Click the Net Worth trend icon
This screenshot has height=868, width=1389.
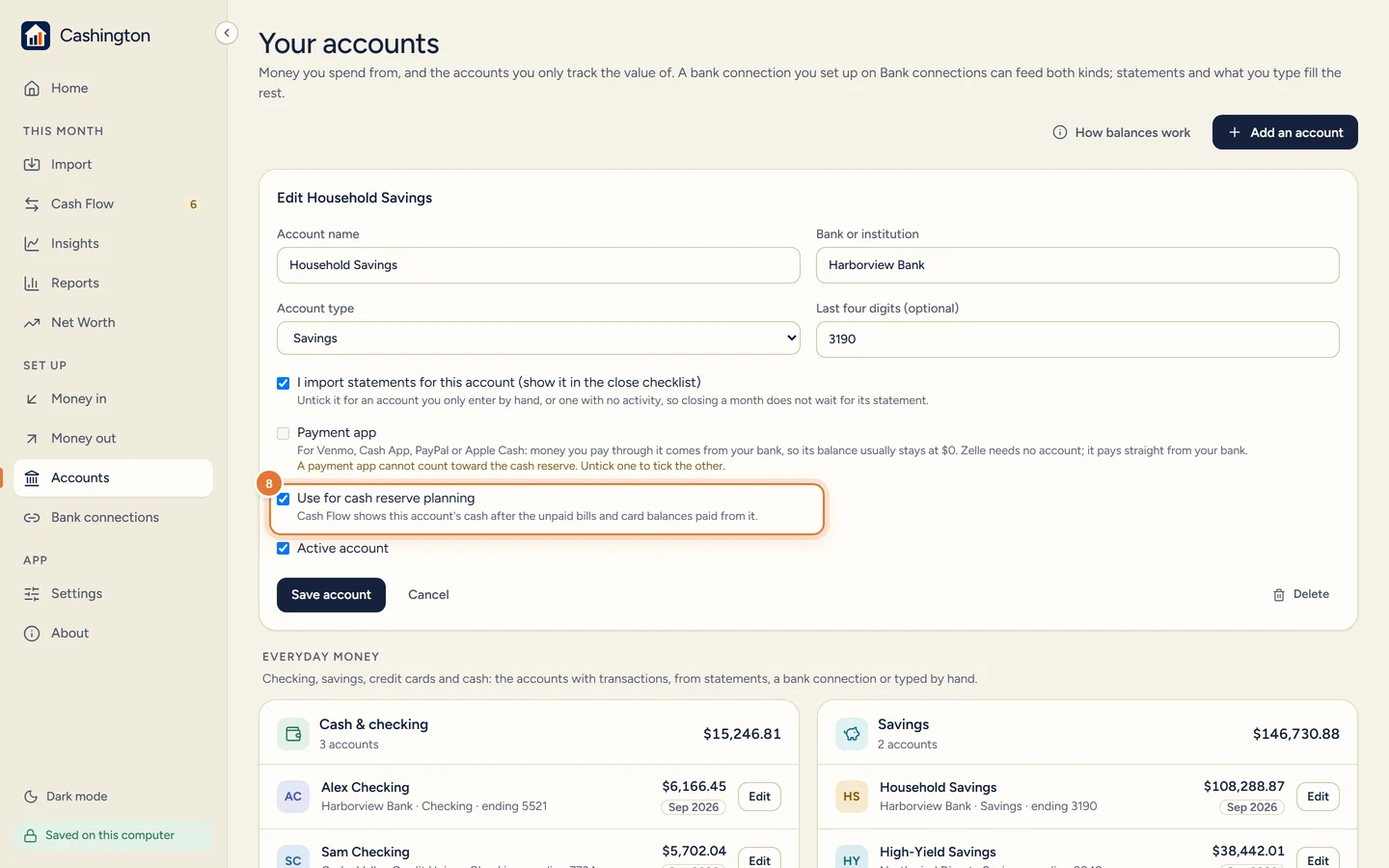(32, 322)
